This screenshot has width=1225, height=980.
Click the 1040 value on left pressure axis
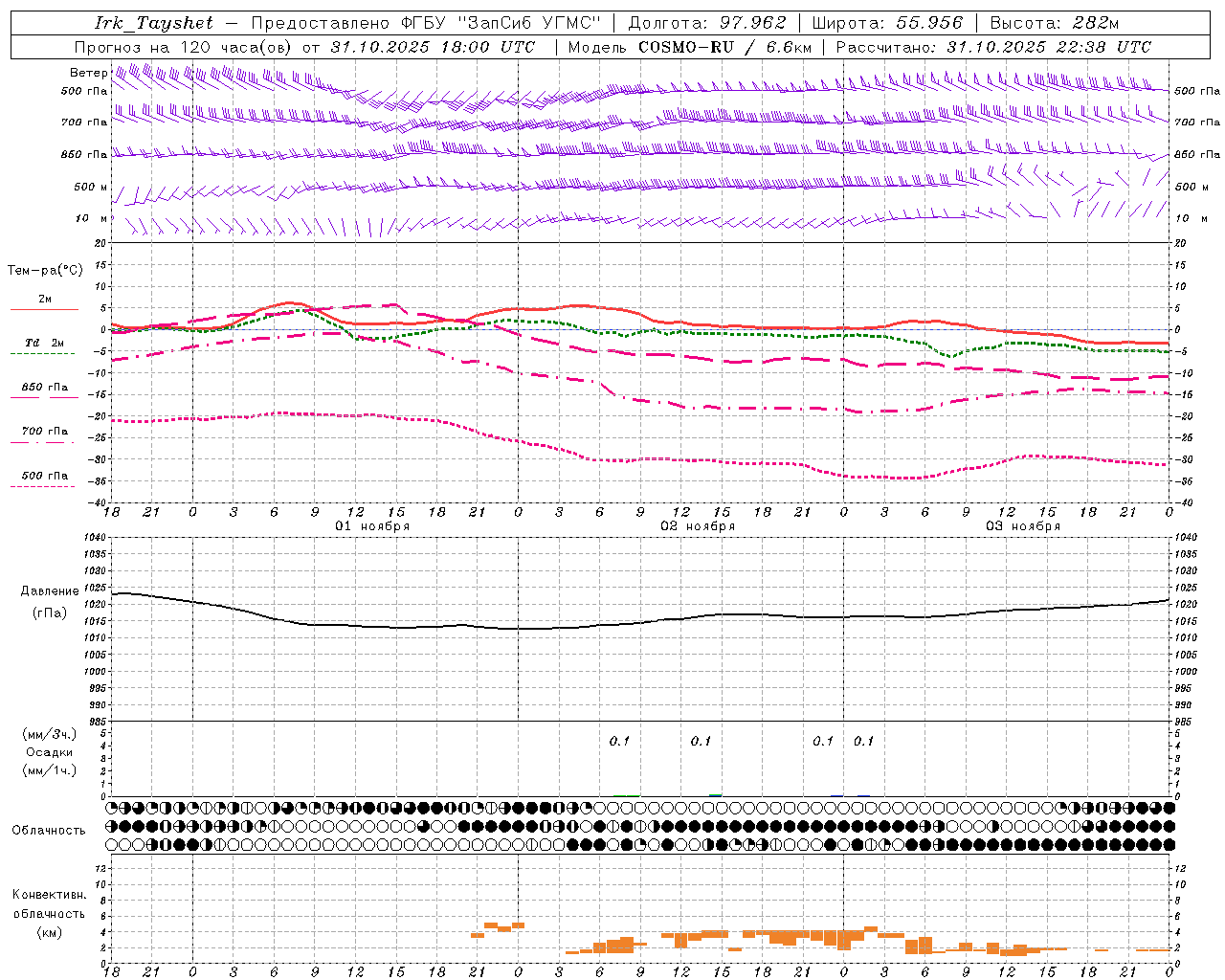[97, 538]
